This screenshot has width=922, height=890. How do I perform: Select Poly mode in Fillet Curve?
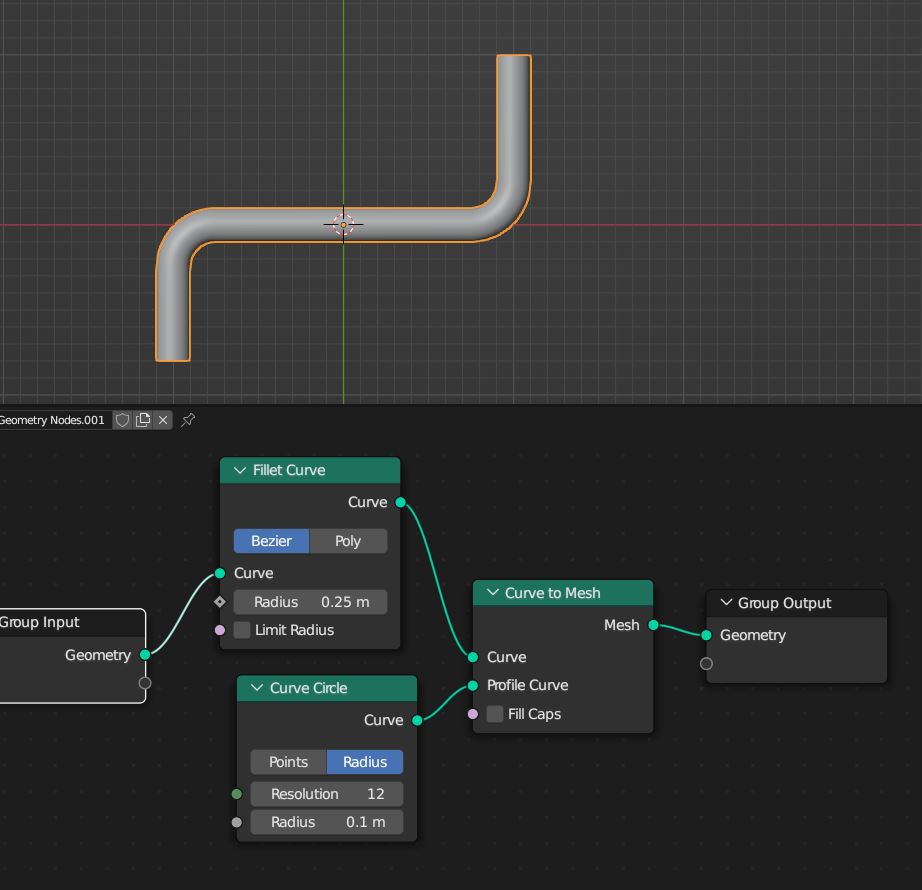[348, 541]
